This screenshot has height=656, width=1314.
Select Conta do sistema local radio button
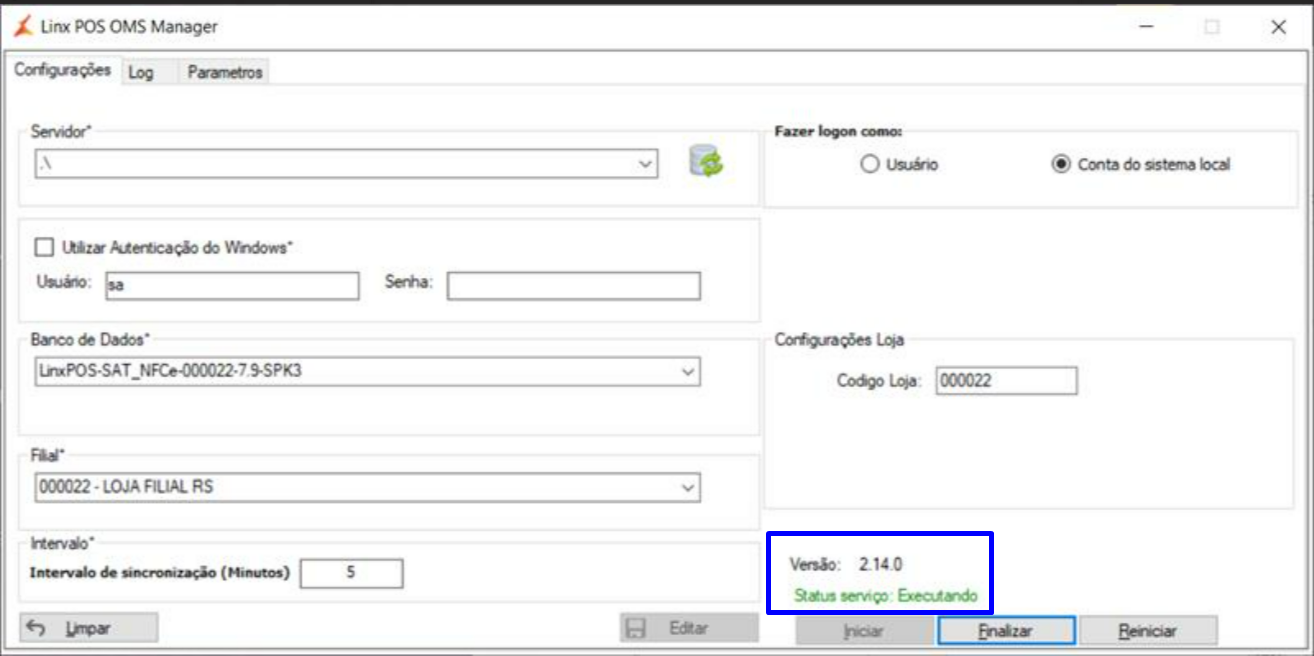[1060, 164]
